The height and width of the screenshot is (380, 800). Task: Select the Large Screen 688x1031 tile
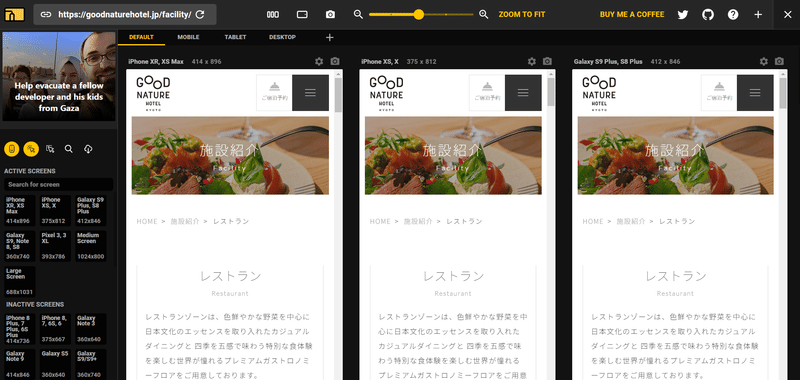20,282
